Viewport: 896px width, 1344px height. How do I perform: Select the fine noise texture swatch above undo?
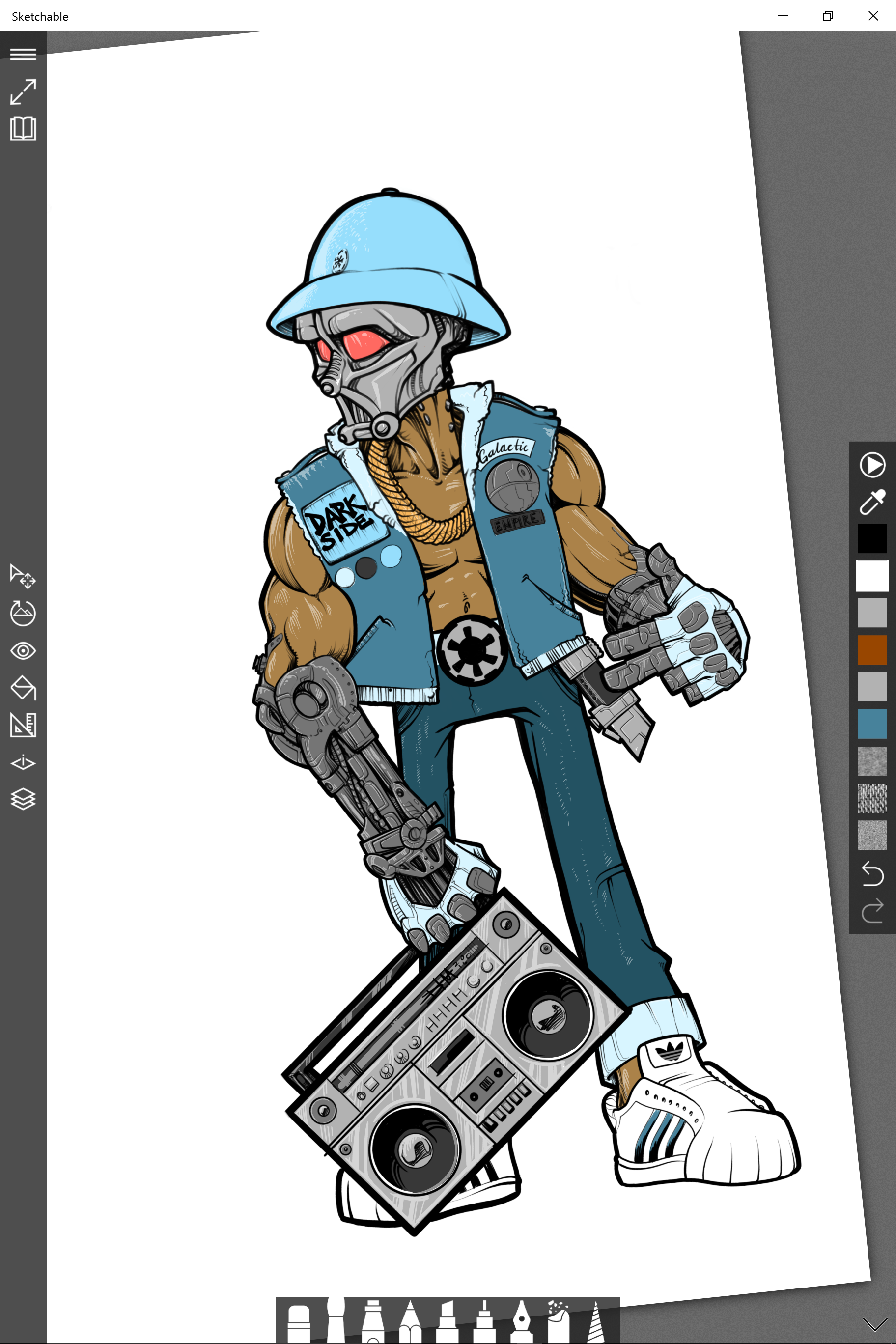(872, 836)
